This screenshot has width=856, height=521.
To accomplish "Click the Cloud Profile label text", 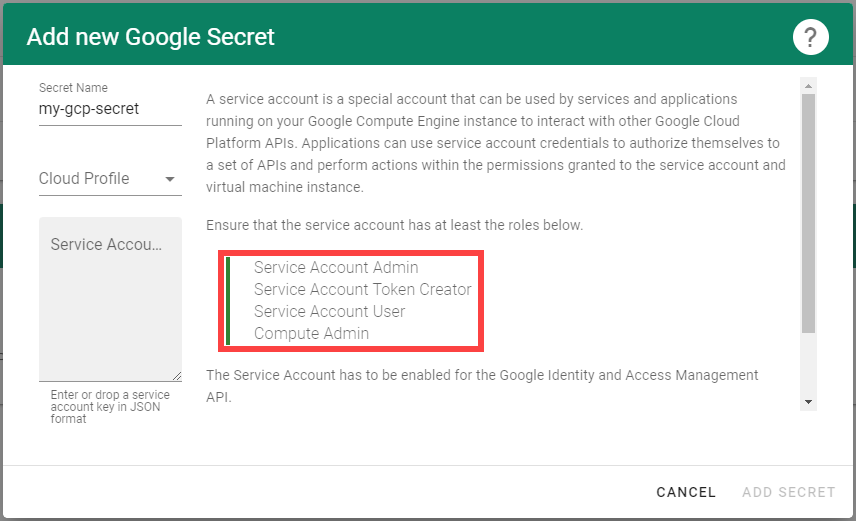I will pos(84,179).
